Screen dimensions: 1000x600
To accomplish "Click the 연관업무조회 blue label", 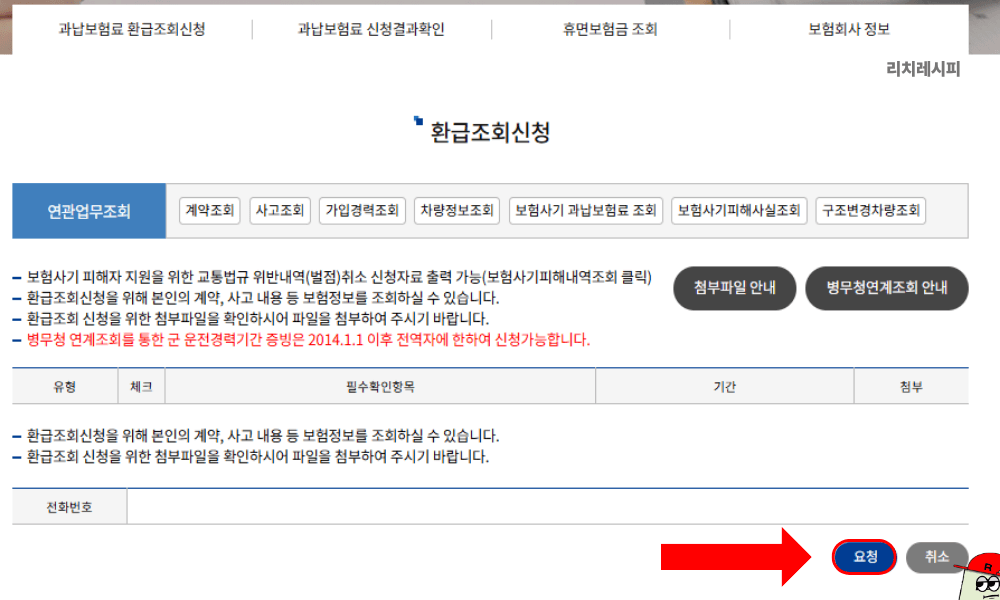I will [89, 211].
